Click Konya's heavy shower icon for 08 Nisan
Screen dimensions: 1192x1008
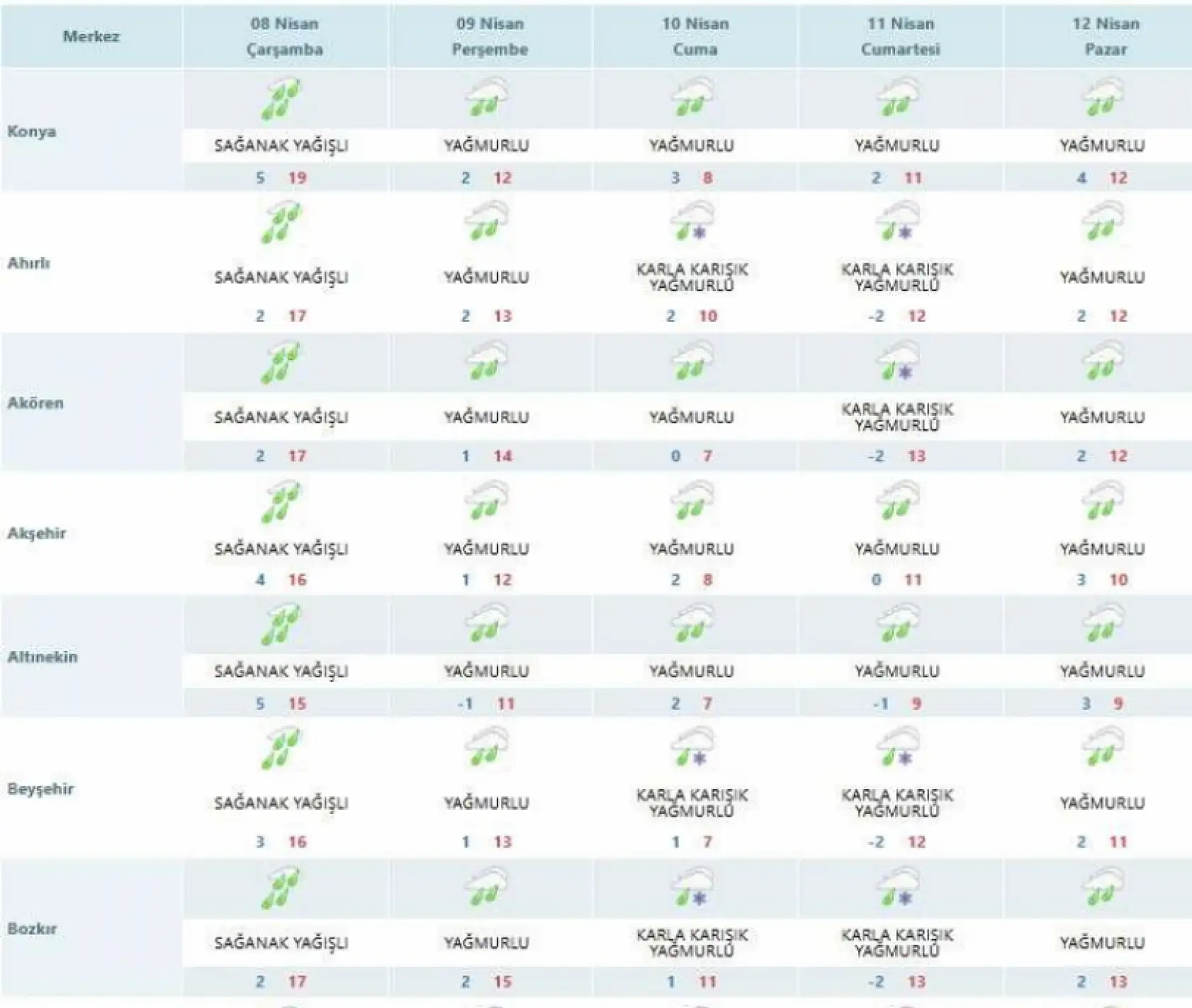[x=281, y=100]
